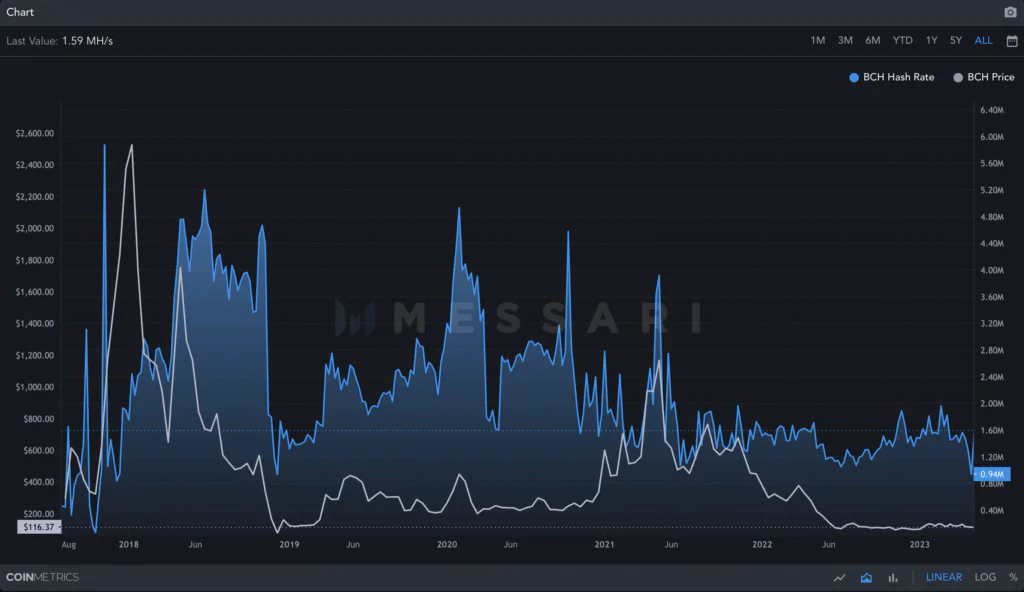Viewport: 1024px width, 592px height.
Task: Click the 0.40M hash rate axis label
Action: pyautogui.click(x=991, y=510)
